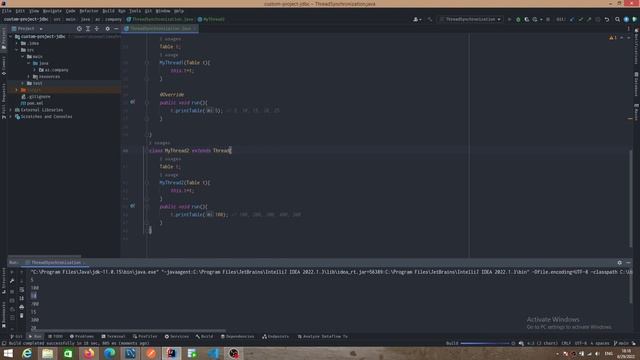Open the Problems tool window
The height and width of the screenshot is (360, 640).
[82, 336]
